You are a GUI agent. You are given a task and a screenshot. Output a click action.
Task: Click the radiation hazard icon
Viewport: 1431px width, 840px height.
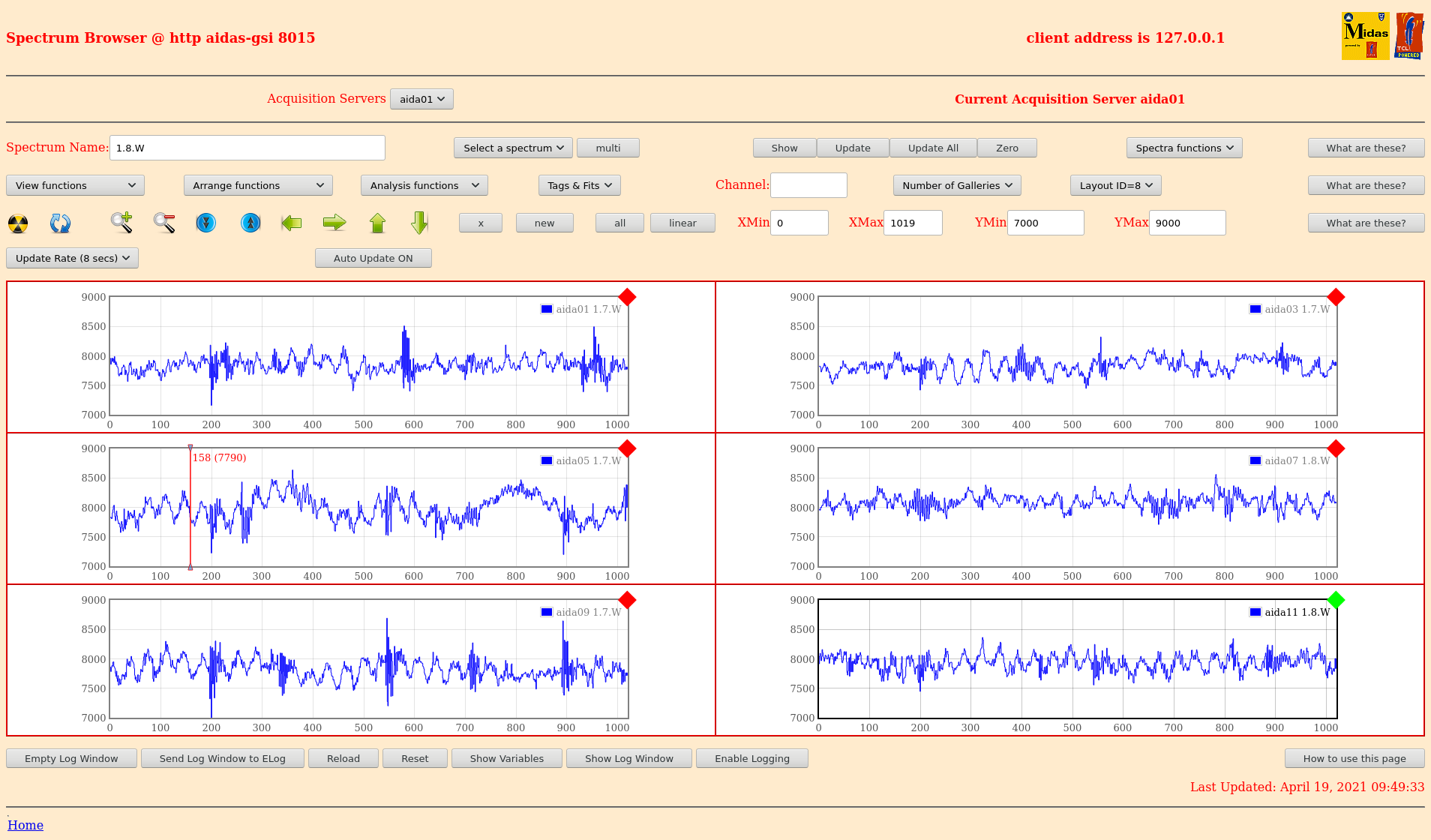click(x=18, y=223)
